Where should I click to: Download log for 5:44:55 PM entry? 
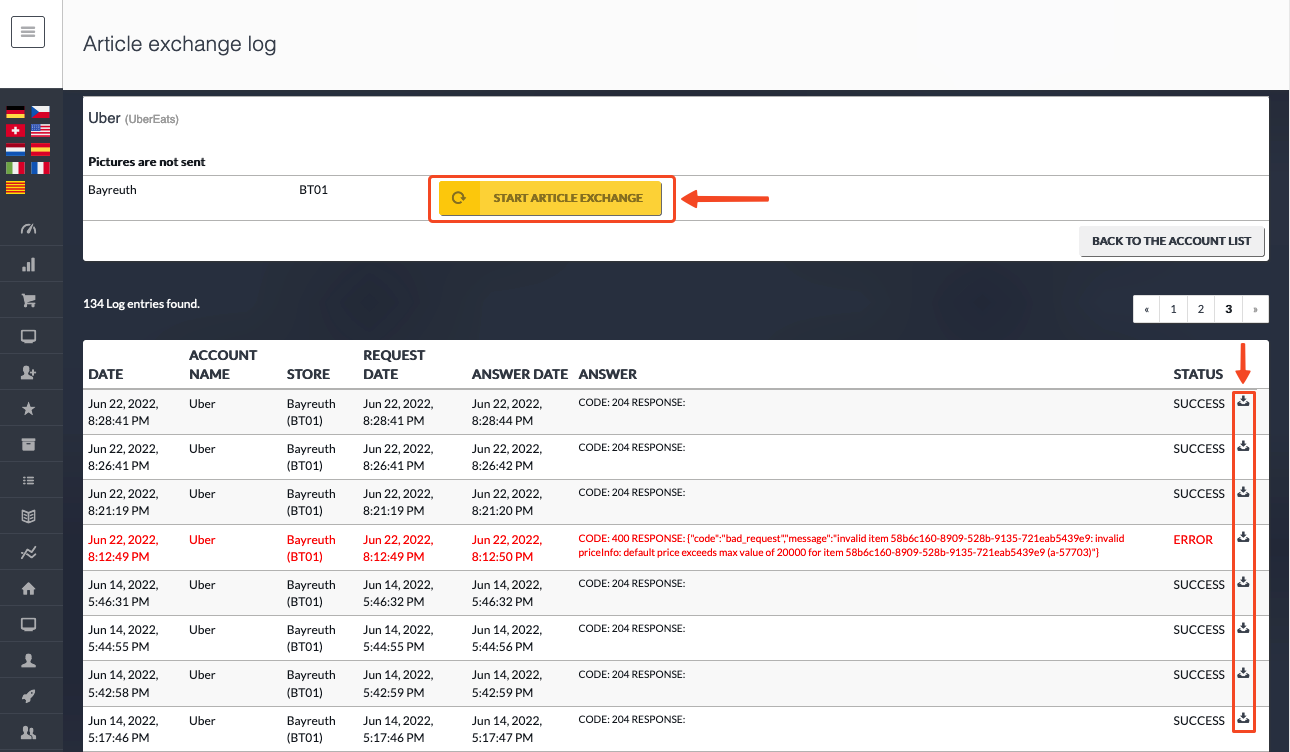(x=1243, y=627)
